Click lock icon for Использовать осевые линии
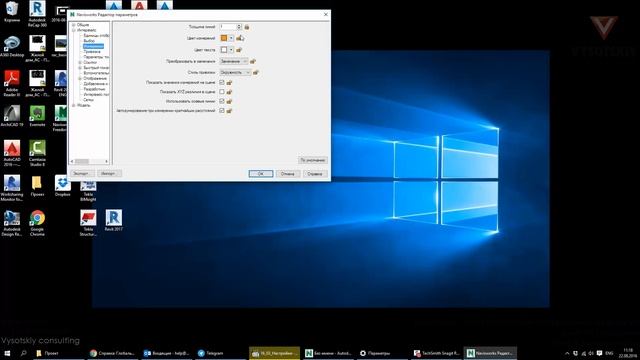Viewport: 640px width, 360px height. click(x=229, y=101)
